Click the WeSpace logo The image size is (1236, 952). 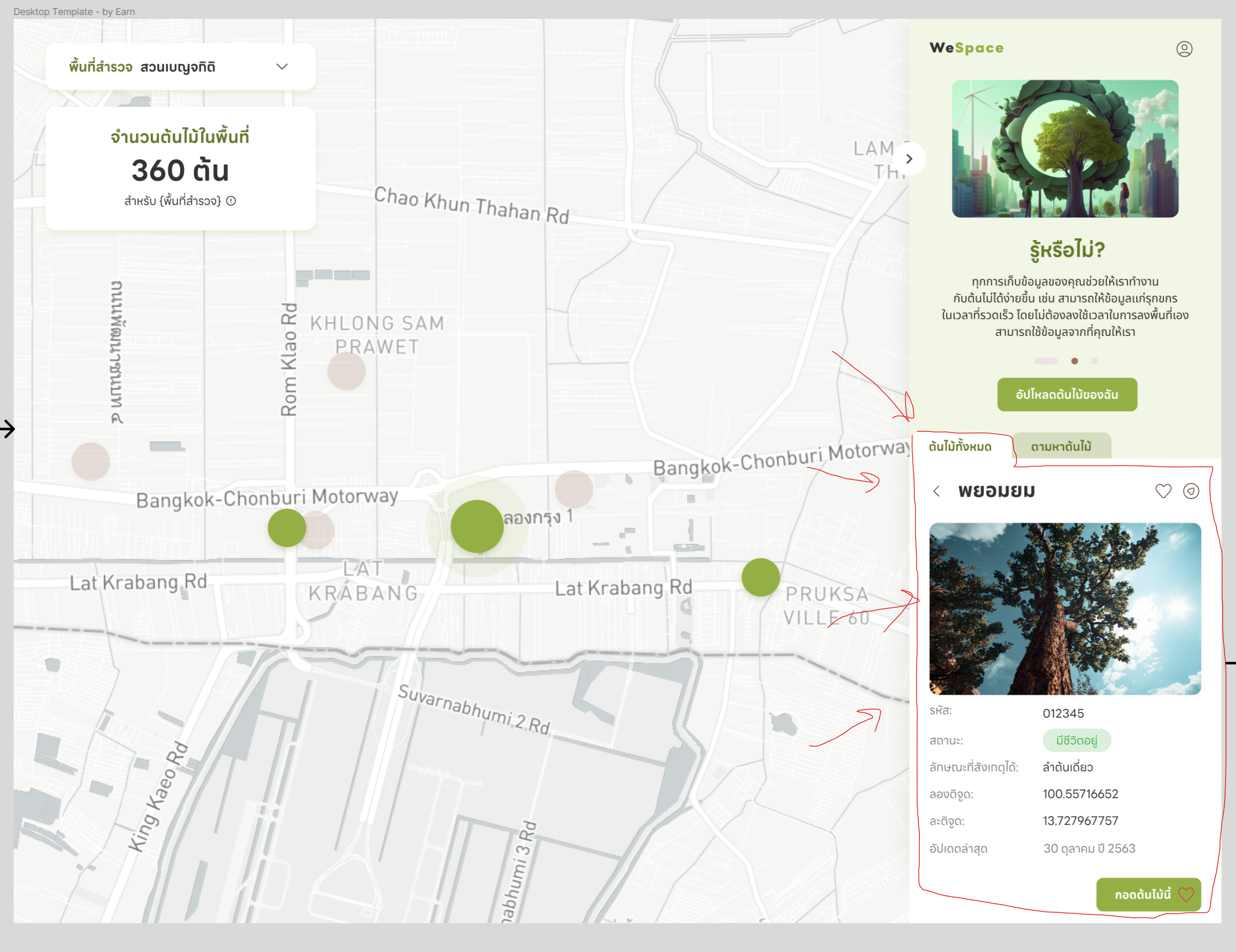coord(965,48)
